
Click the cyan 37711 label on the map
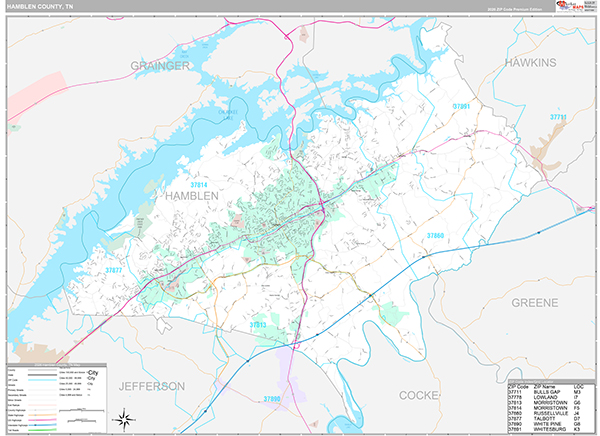tap(558, 117)
